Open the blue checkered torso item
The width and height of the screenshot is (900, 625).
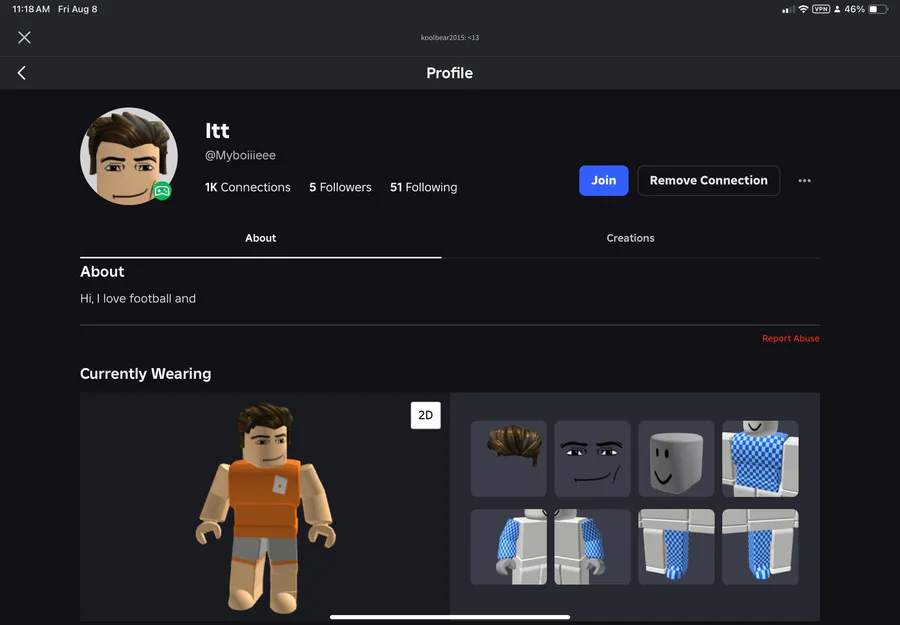760,459
